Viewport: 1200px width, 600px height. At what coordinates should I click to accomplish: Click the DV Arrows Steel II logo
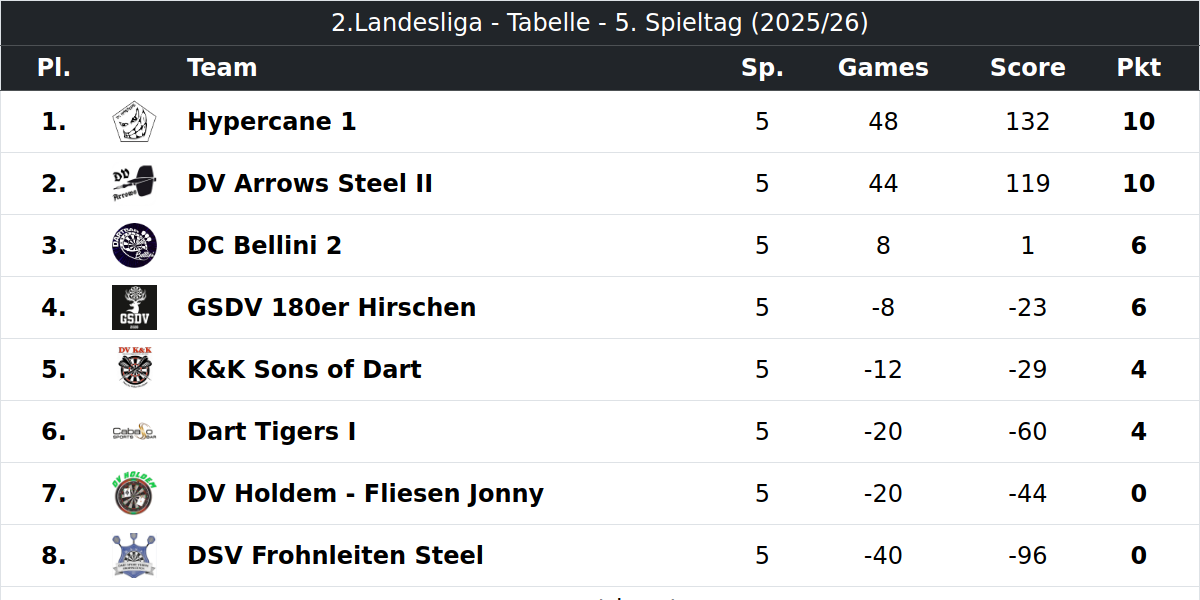click(134, 184)
